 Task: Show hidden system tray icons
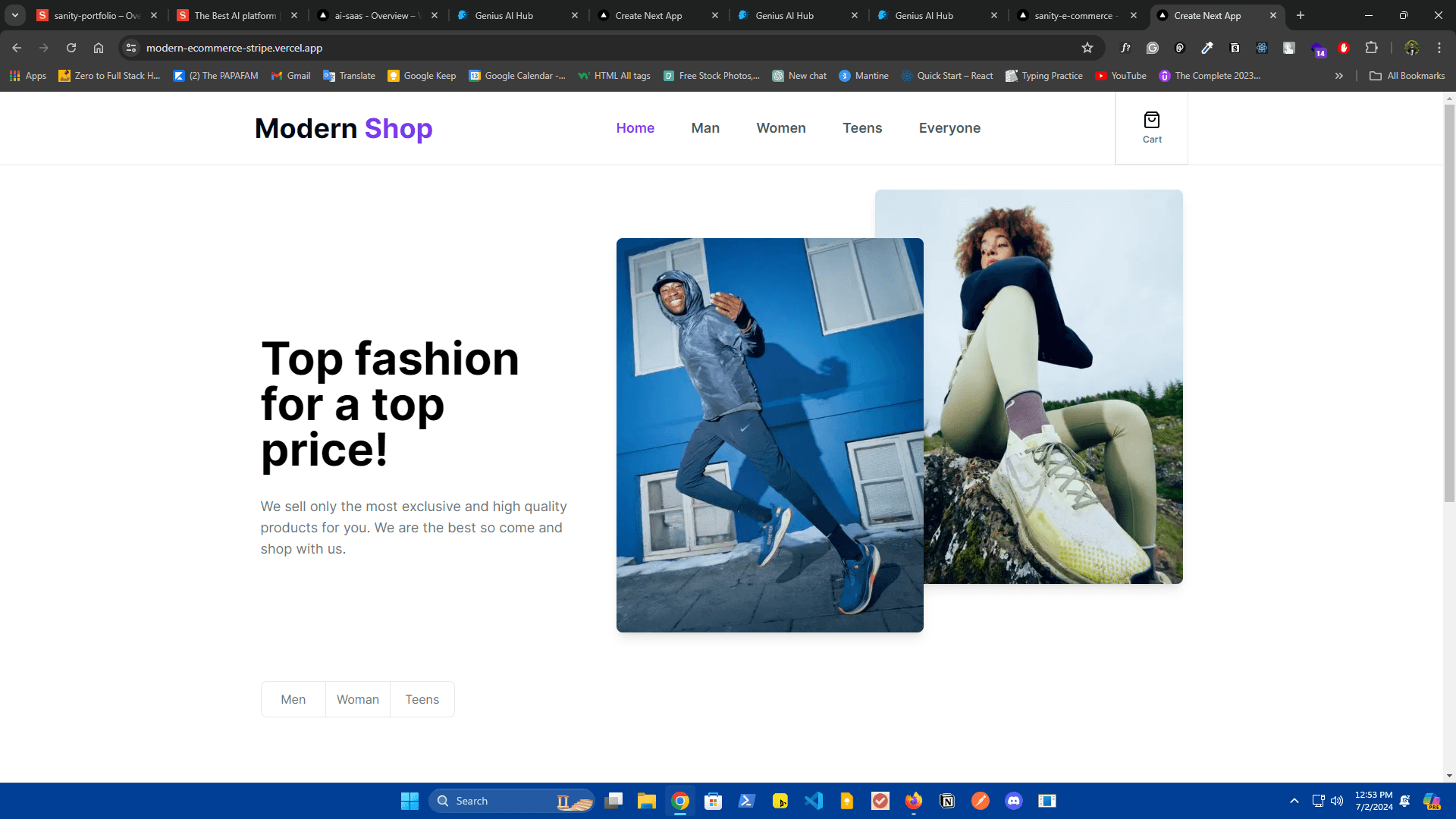(1294, 801)
